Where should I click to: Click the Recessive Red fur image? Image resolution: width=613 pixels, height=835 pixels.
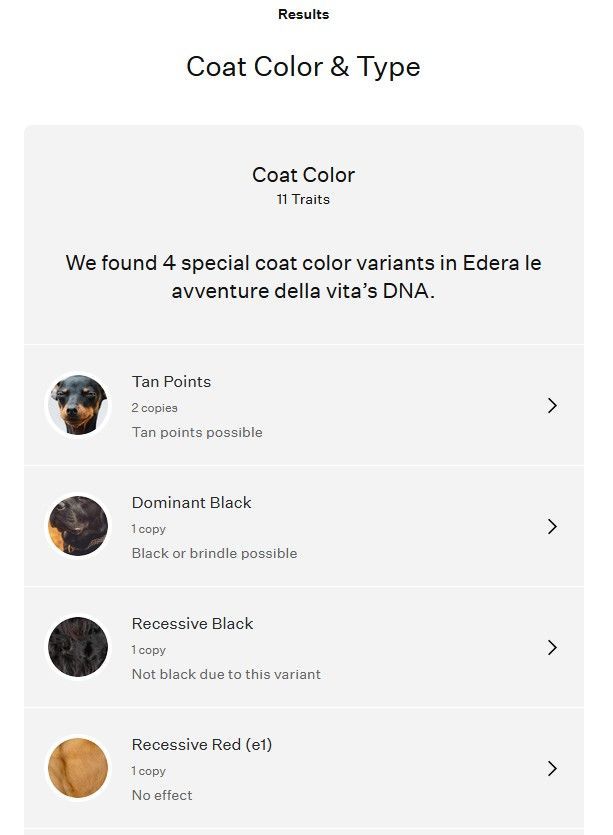point(78,768)
